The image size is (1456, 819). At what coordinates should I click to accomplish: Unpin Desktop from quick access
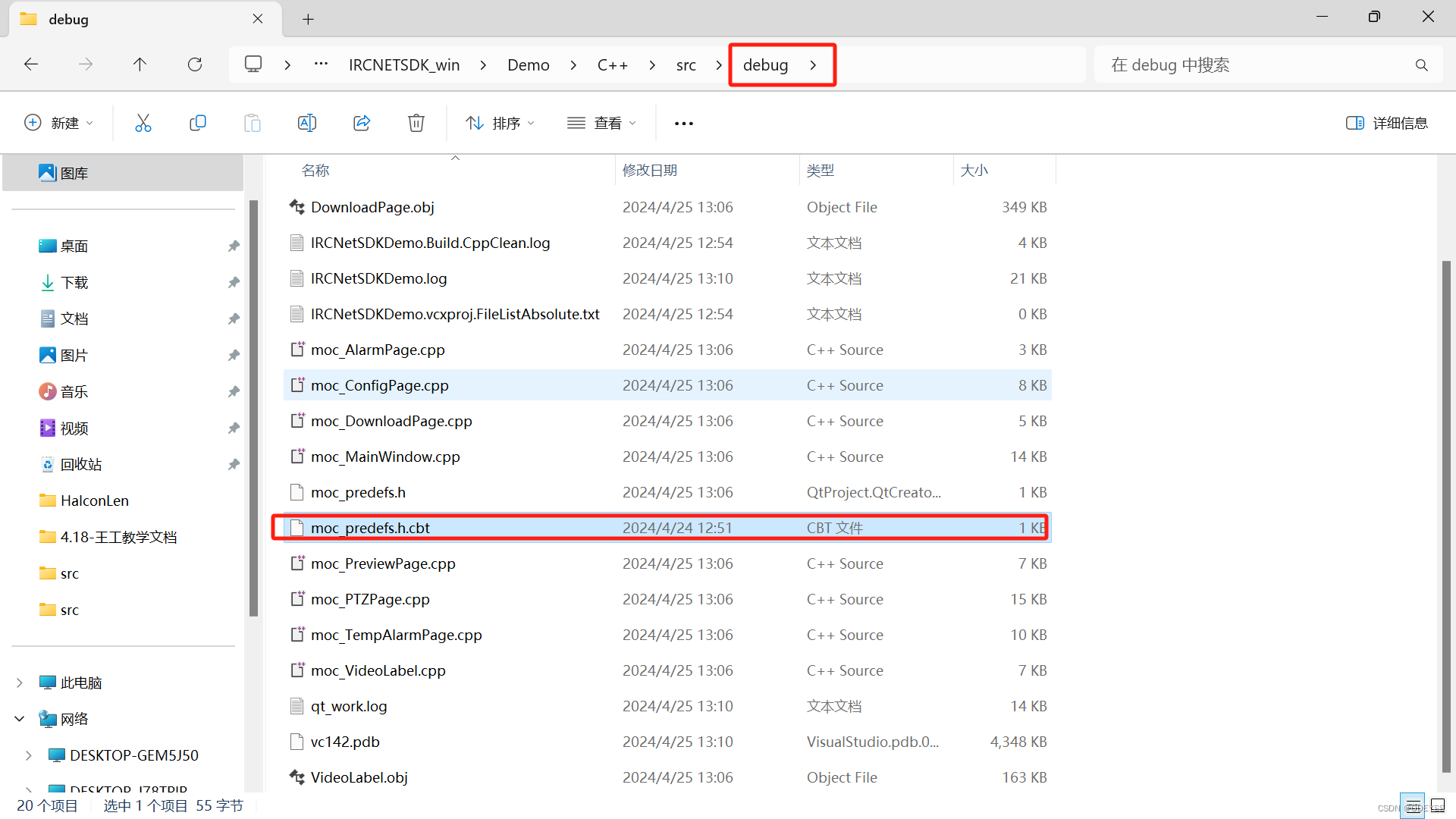pyautogui.click(x=234, y=246)
